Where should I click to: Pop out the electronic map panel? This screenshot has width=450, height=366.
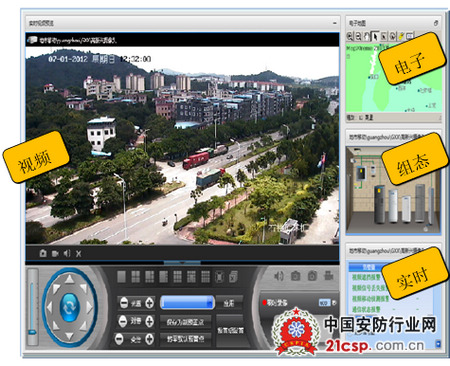pos(436,23)
